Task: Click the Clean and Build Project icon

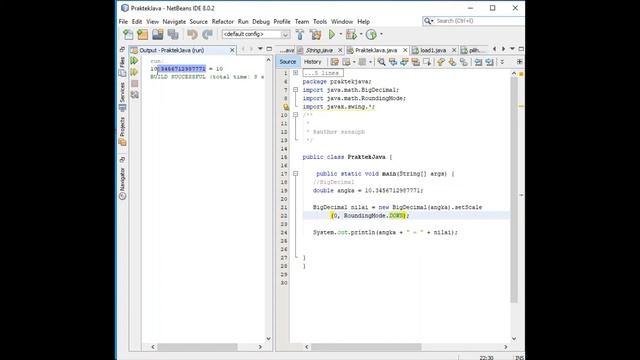Action: tap(316, 35)
